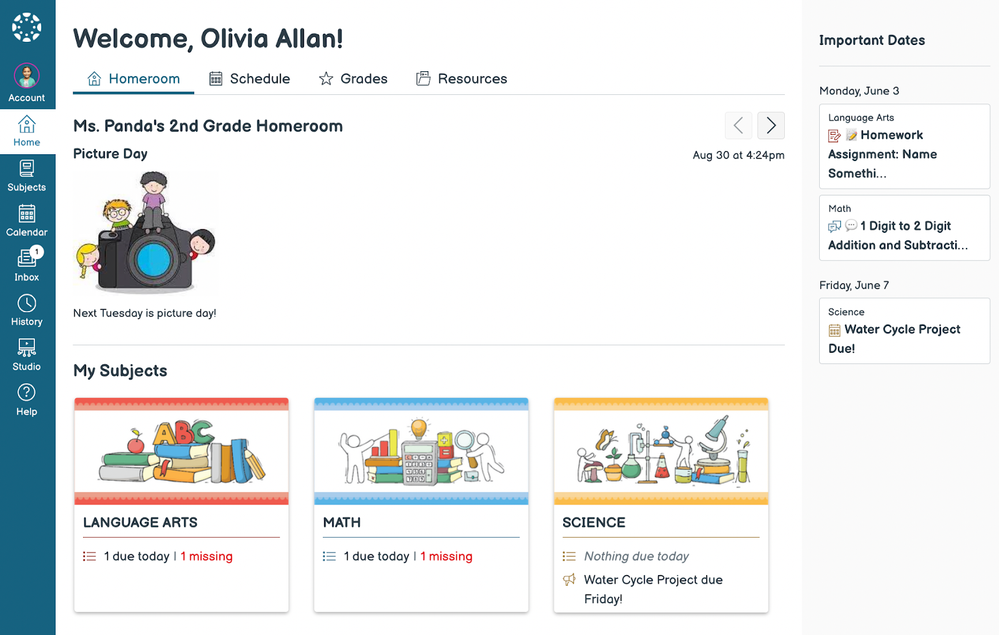Launch Studio from the sidebar

click(x=27, y=354)
